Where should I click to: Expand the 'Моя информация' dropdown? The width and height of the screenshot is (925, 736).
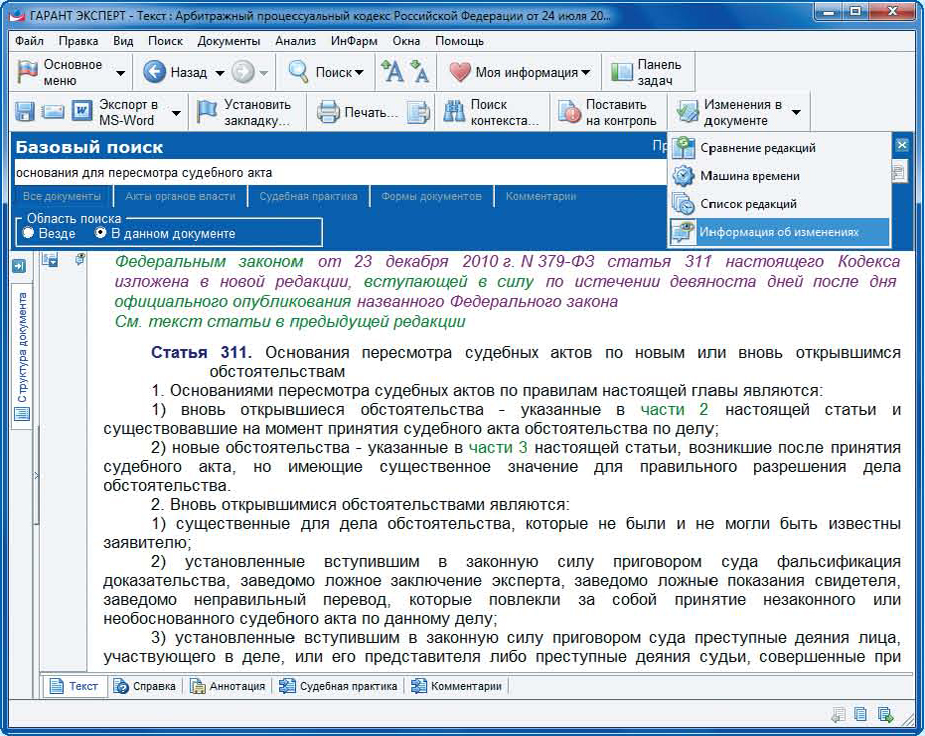586,73
